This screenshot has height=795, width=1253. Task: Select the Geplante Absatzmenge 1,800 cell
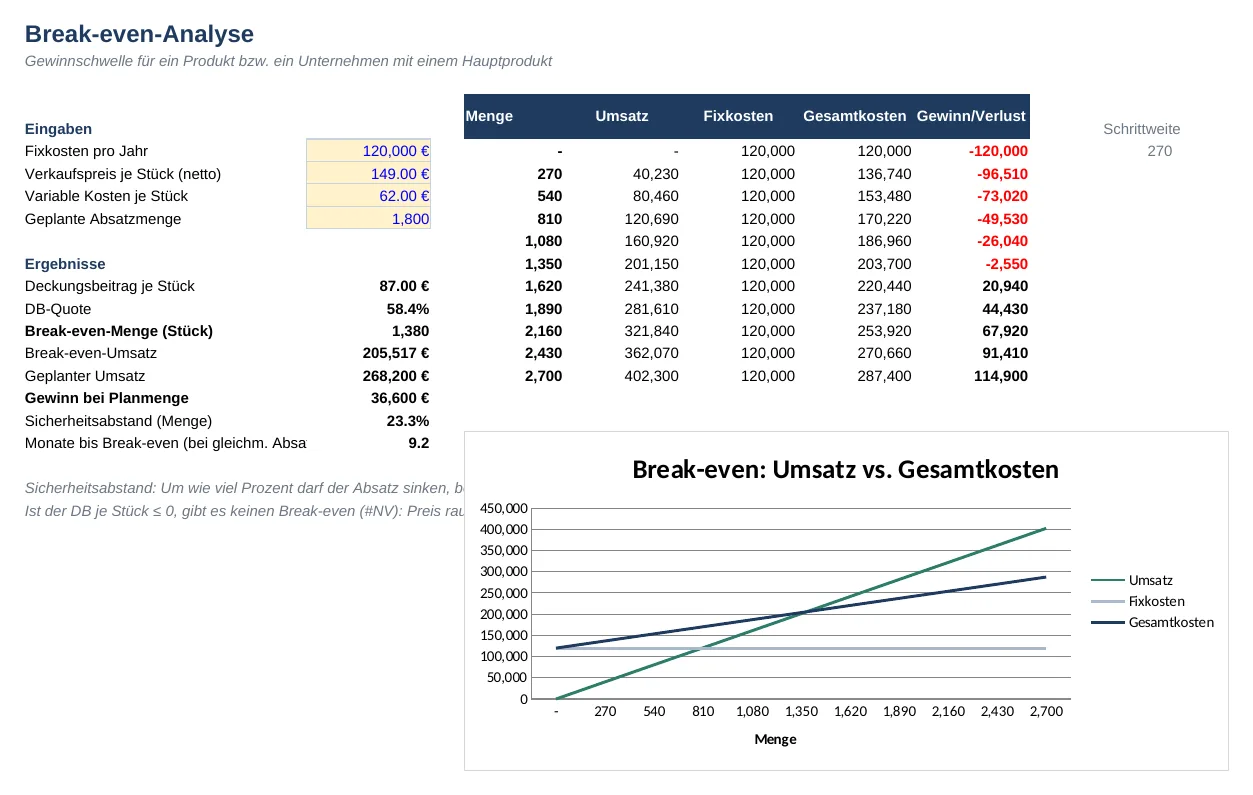368,219
